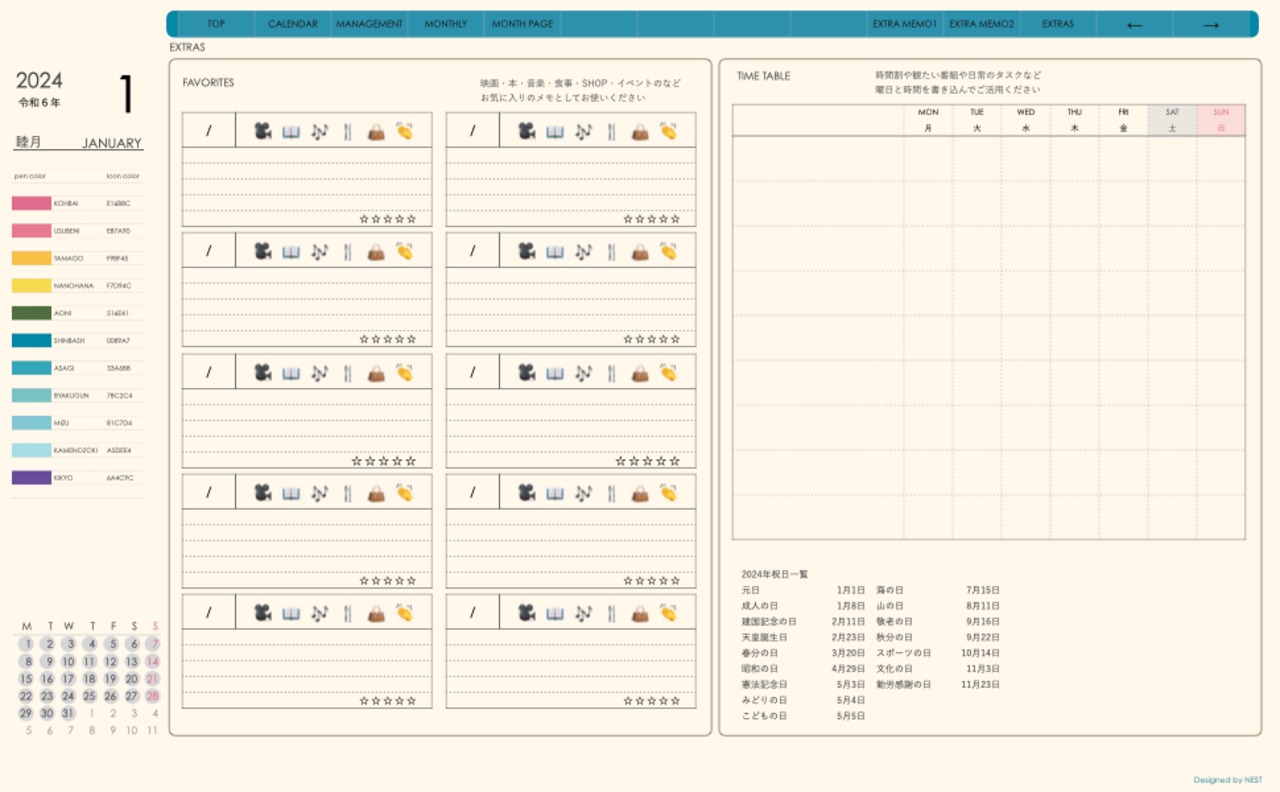Select the fork and knife icon in the top-right Favorites card
Screen dimensions: 1280x792
pyautogui.click(x=611, y=131)
